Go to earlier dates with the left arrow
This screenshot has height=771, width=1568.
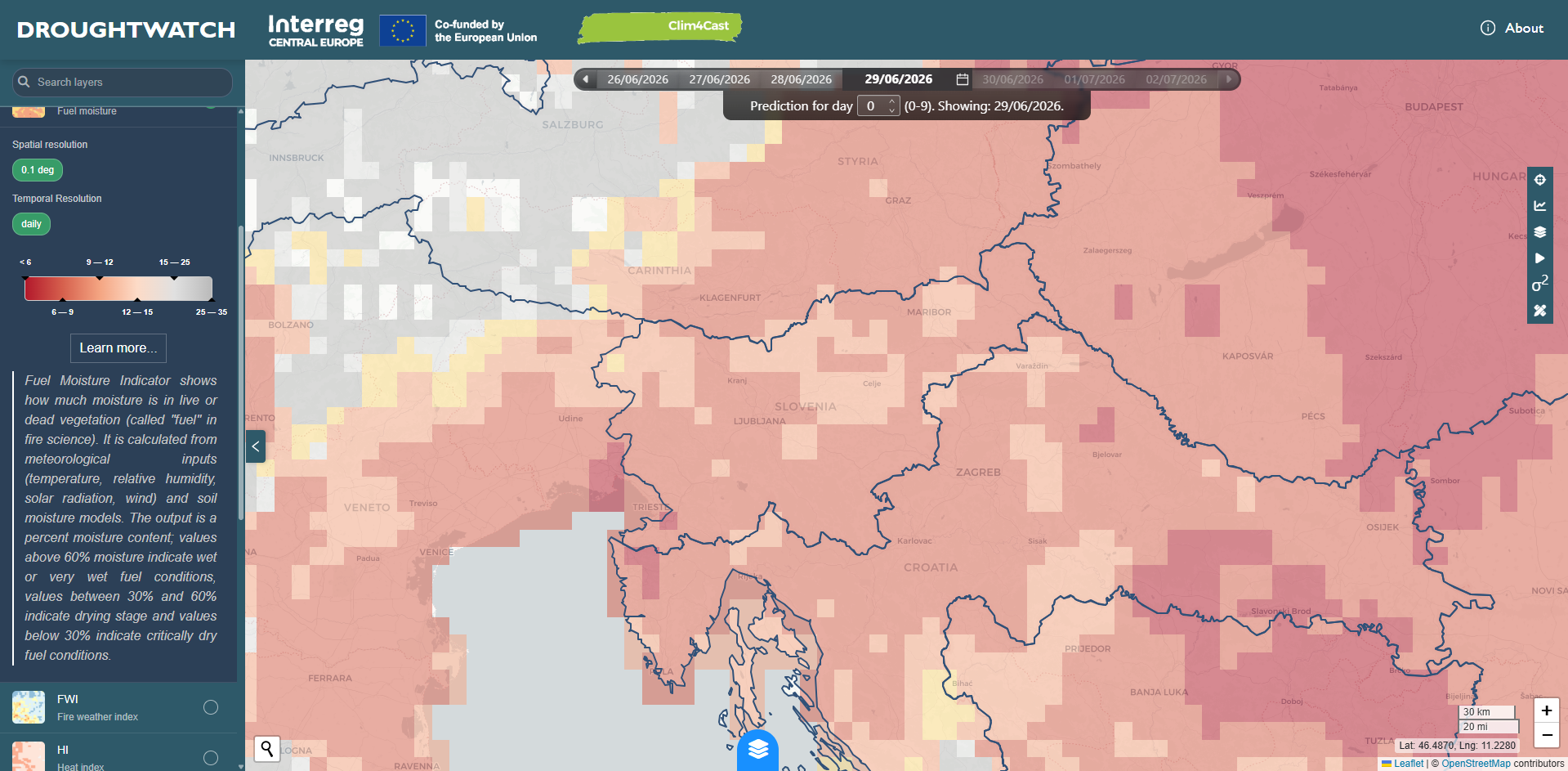585,79
